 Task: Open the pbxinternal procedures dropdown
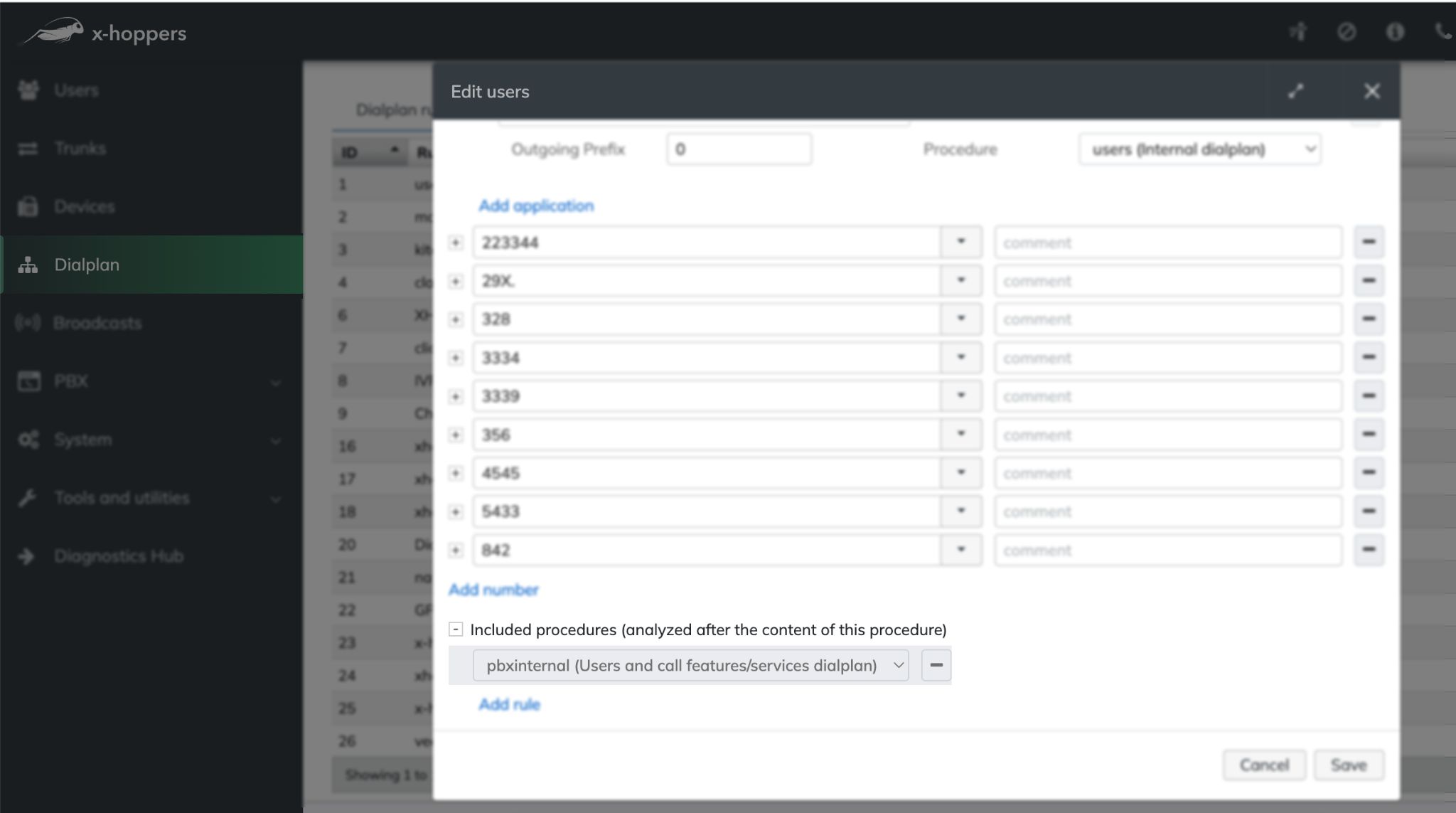tap(690, 665)
